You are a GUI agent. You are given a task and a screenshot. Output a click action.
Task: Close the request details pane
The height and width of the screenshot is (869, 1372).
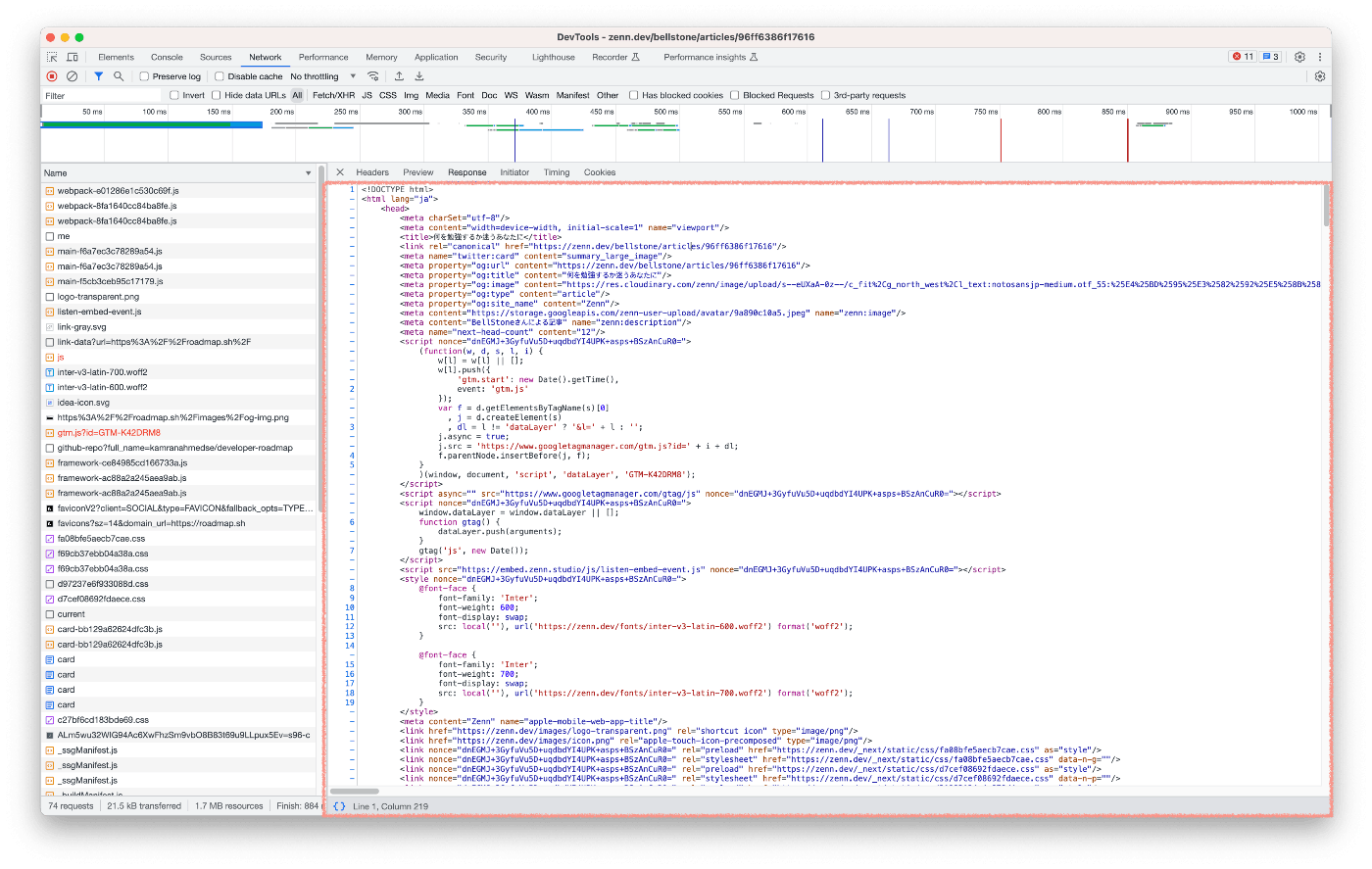[x=340, y=172]
